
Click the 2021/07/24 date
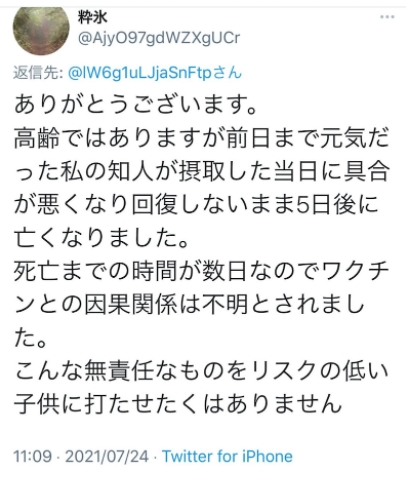tap(107, 456)
